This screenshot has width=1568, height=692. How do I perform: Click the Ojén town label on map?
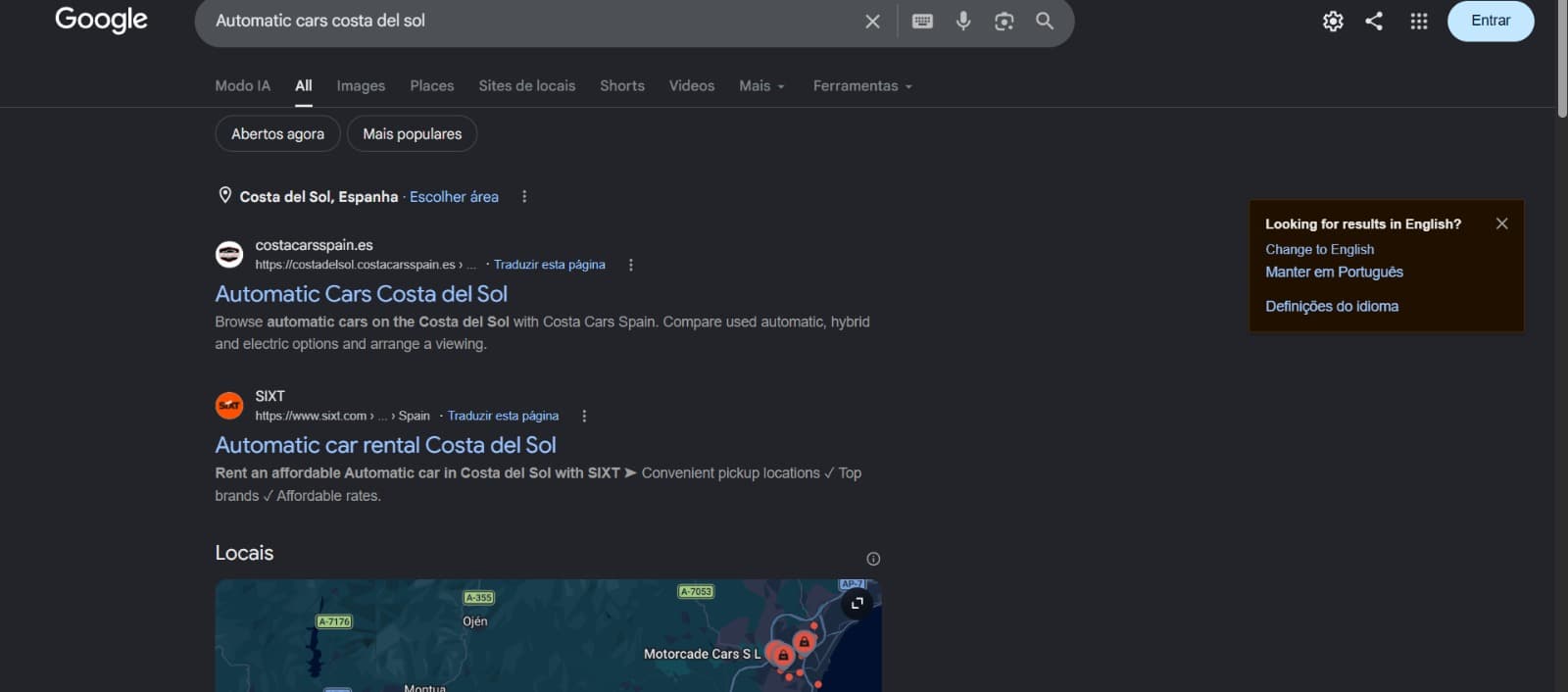(475, 621)
